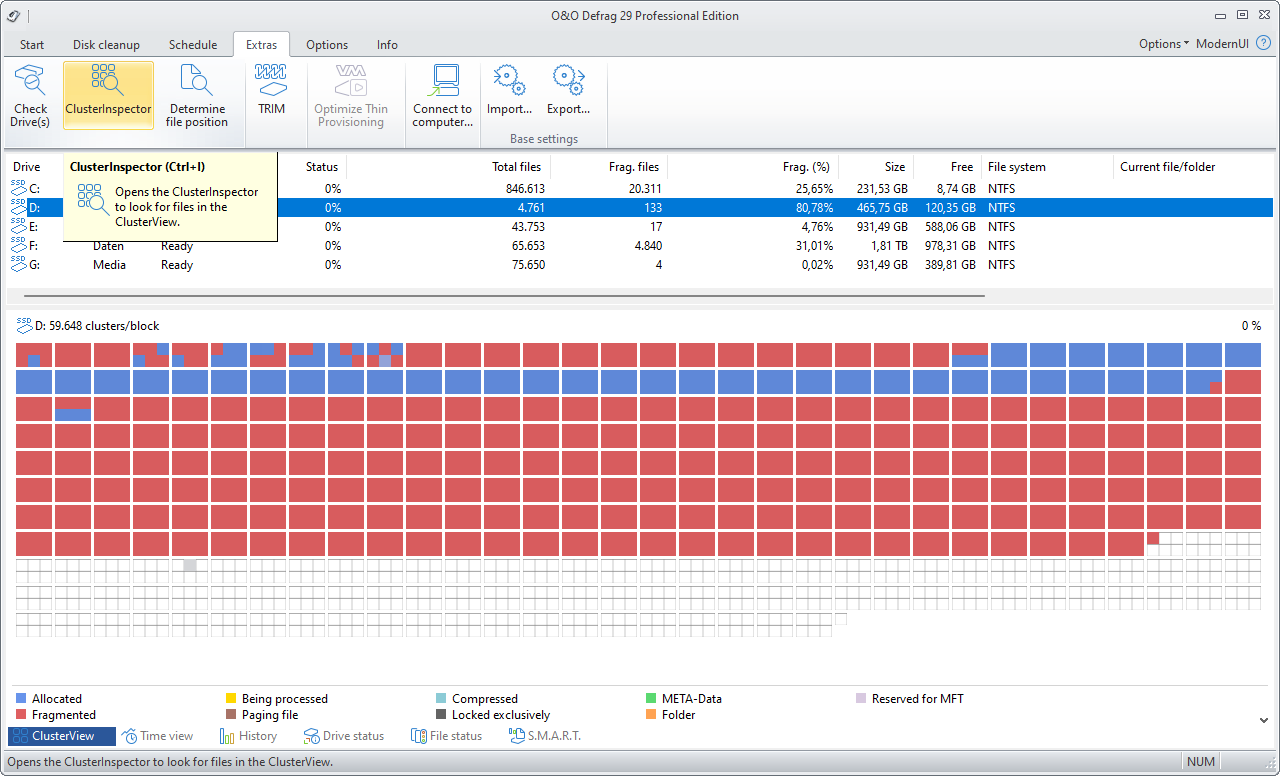This screenshot has width=1280, height=776.
Task: Click Current file/folder column header
Action: click(x=1167, y=167)
